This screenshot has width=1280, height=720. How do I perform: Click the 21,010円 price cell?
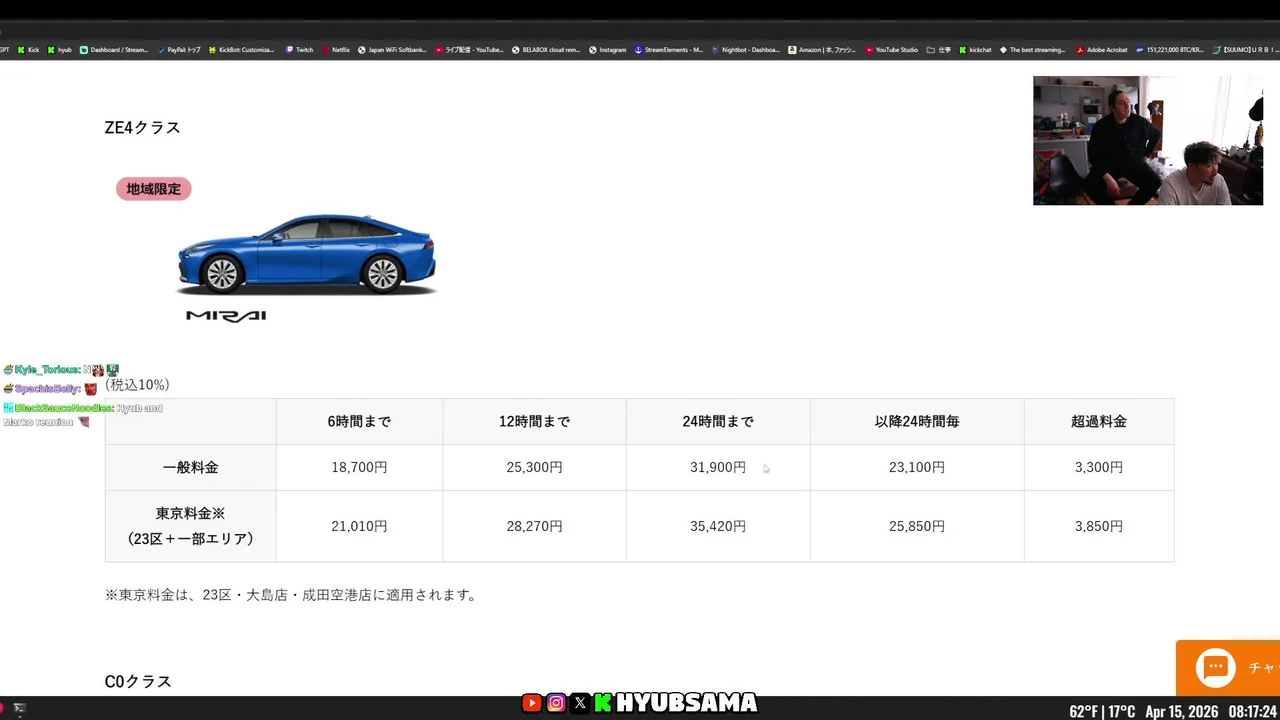click(x=359, y=526)
